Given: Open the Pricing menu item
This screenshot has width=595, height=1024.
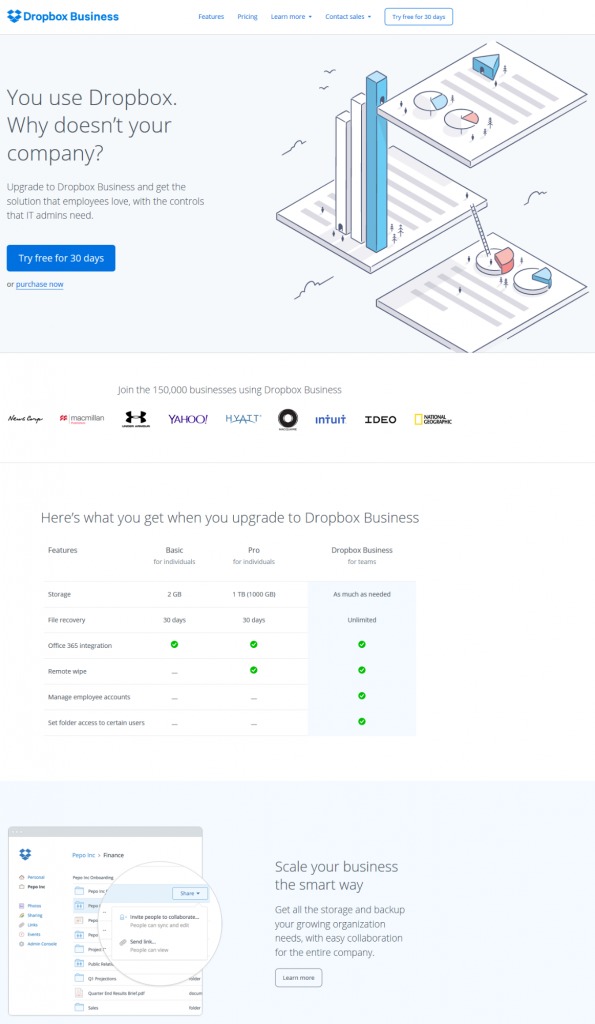Looking at the screenshot, I should (x=247, y=17).
